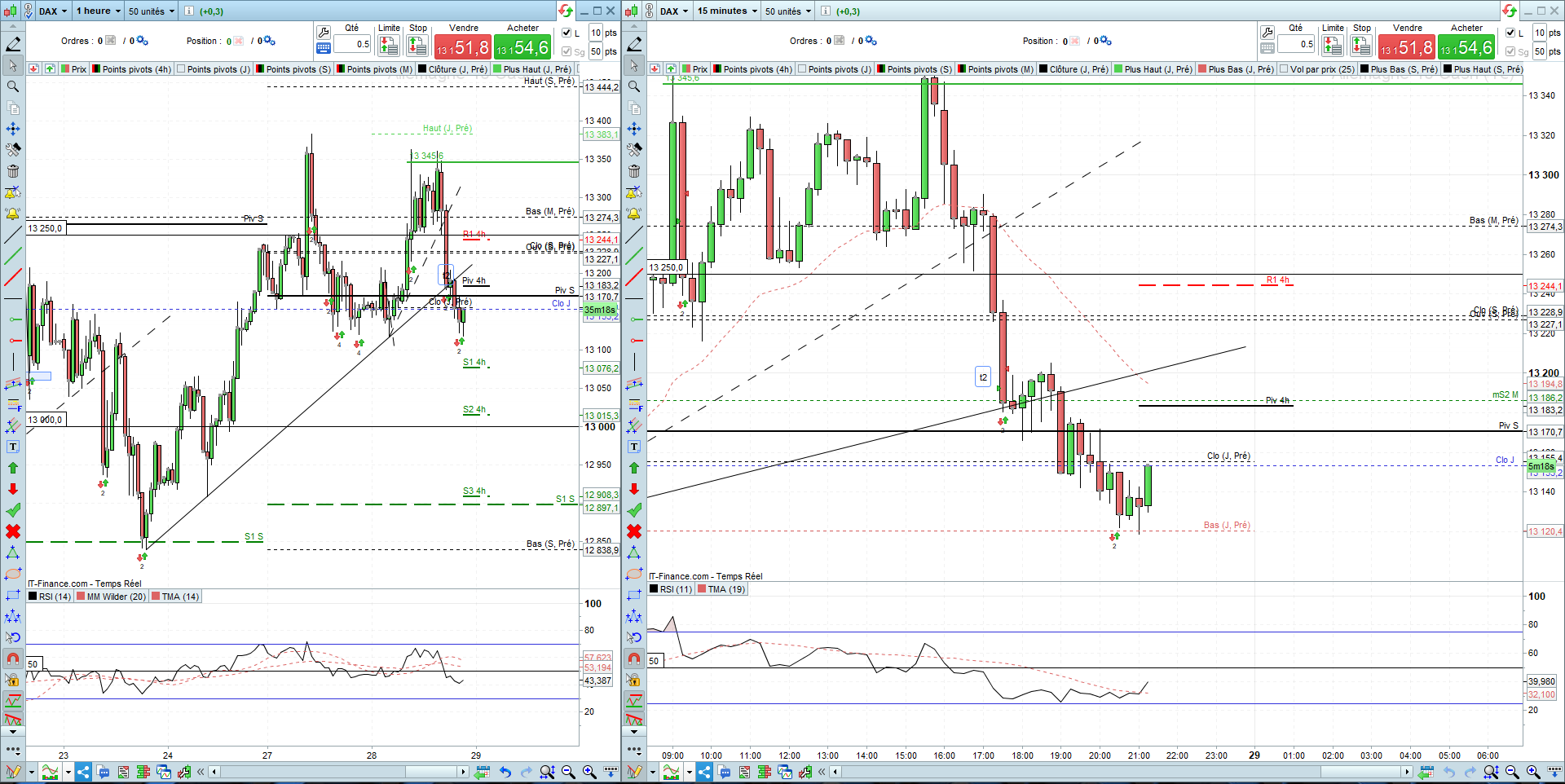Click the TMA (19) label in right chart

pos(722,589)
